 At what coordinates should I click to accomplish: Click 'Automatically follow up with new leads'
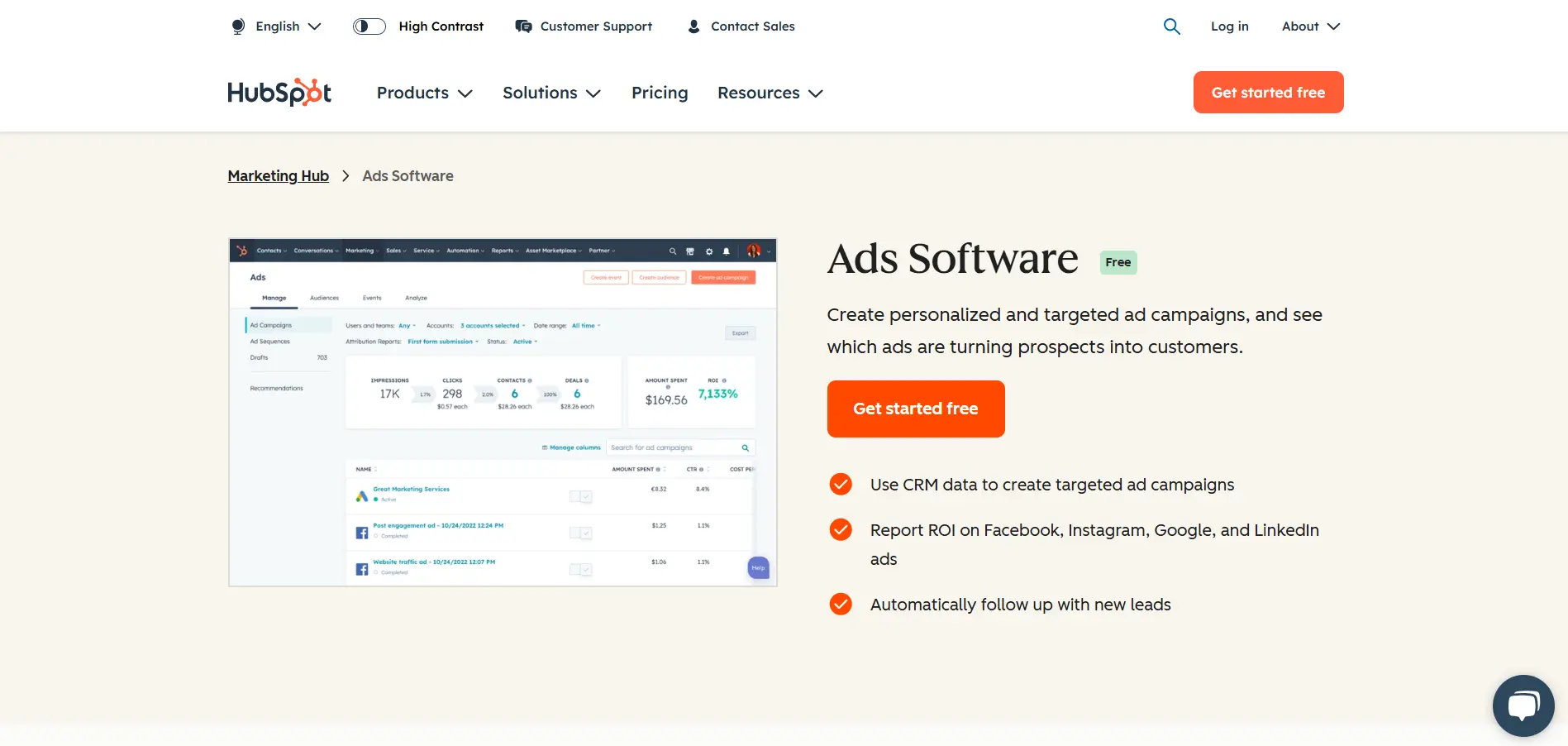coord(1021,605)
